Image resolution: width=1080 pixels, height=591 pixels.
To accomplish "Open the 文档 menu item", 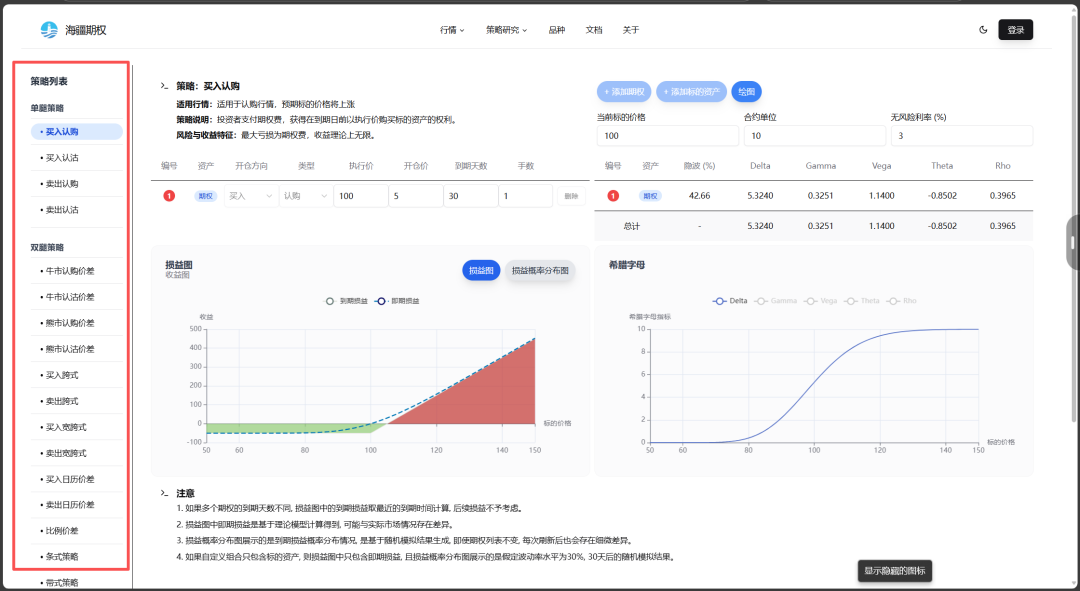I will tap(594, 30).
